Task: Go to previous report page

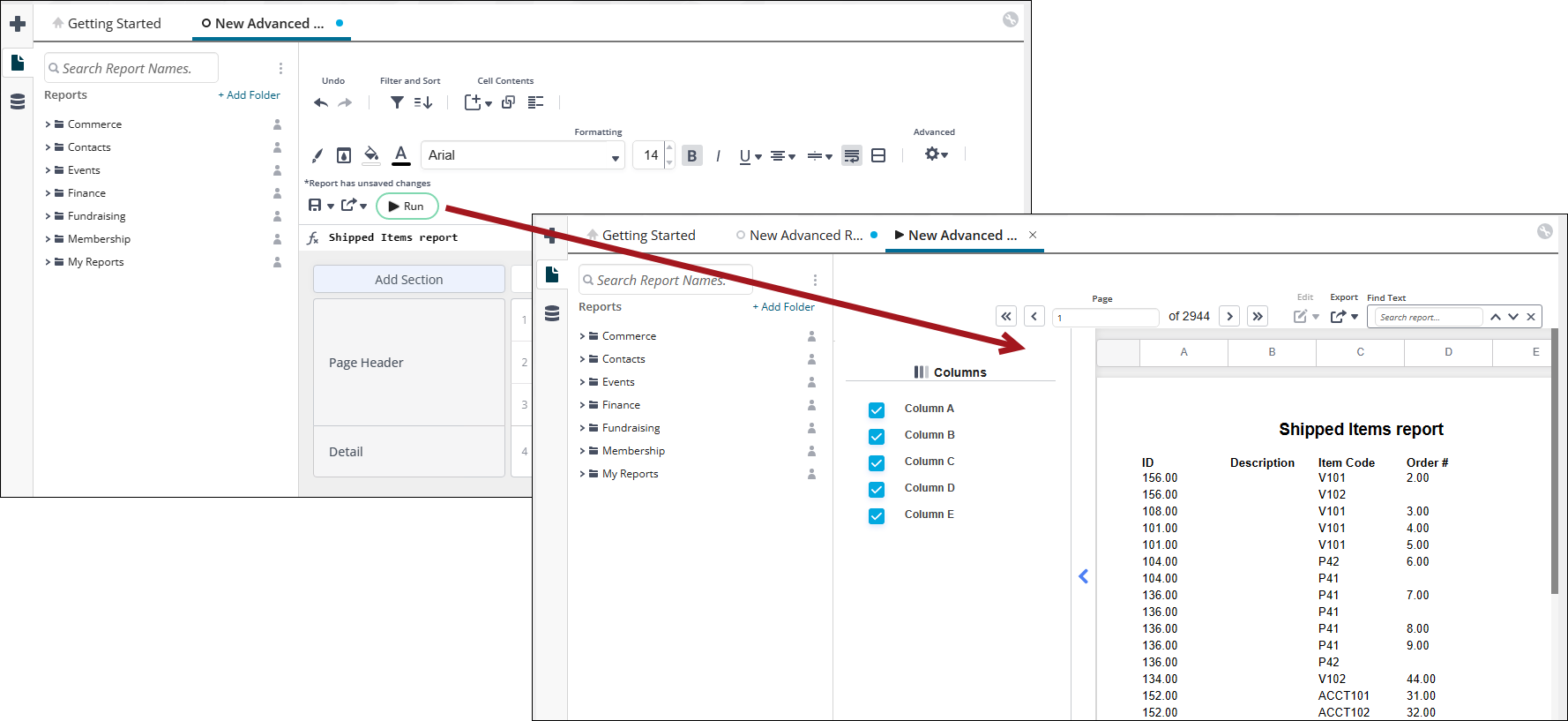Action: pyautogui.click(x=1034, y=316)
